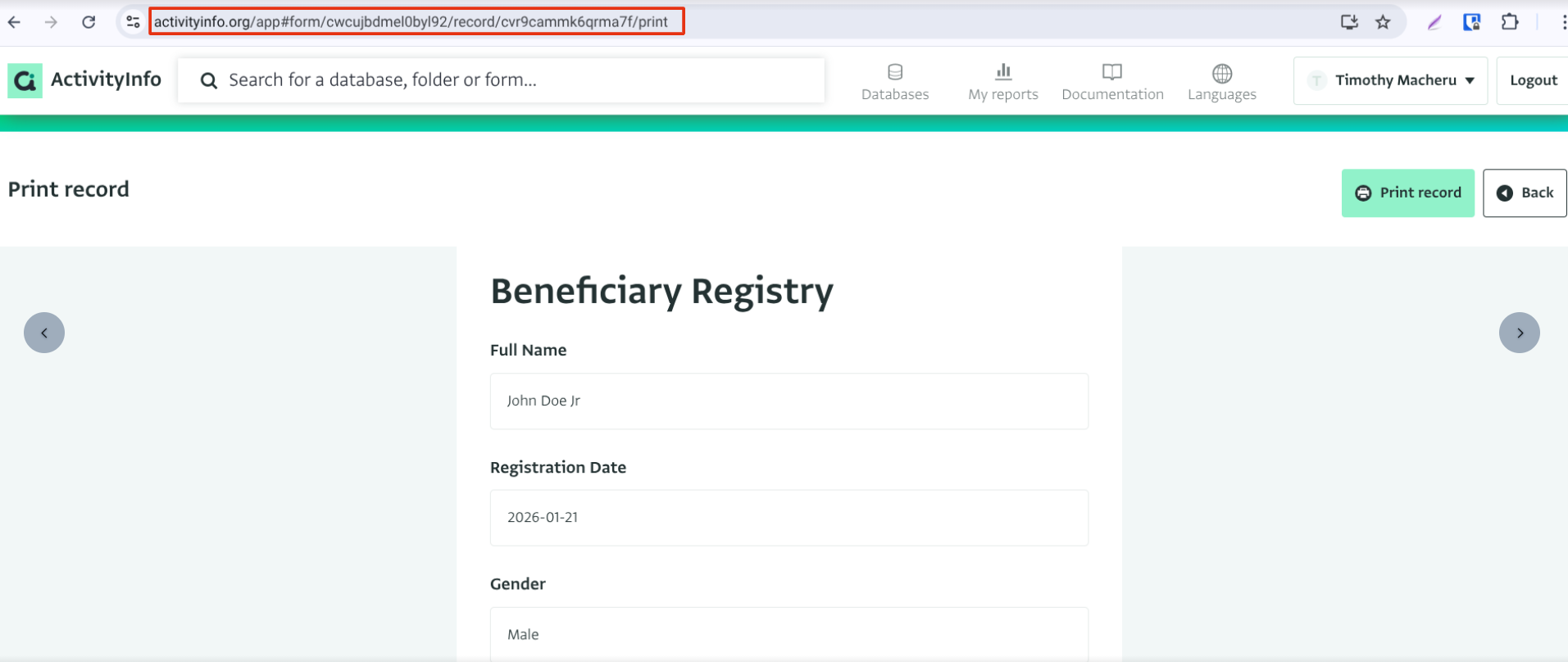
Task: Click the Full Name label
Action: (528, 350)
